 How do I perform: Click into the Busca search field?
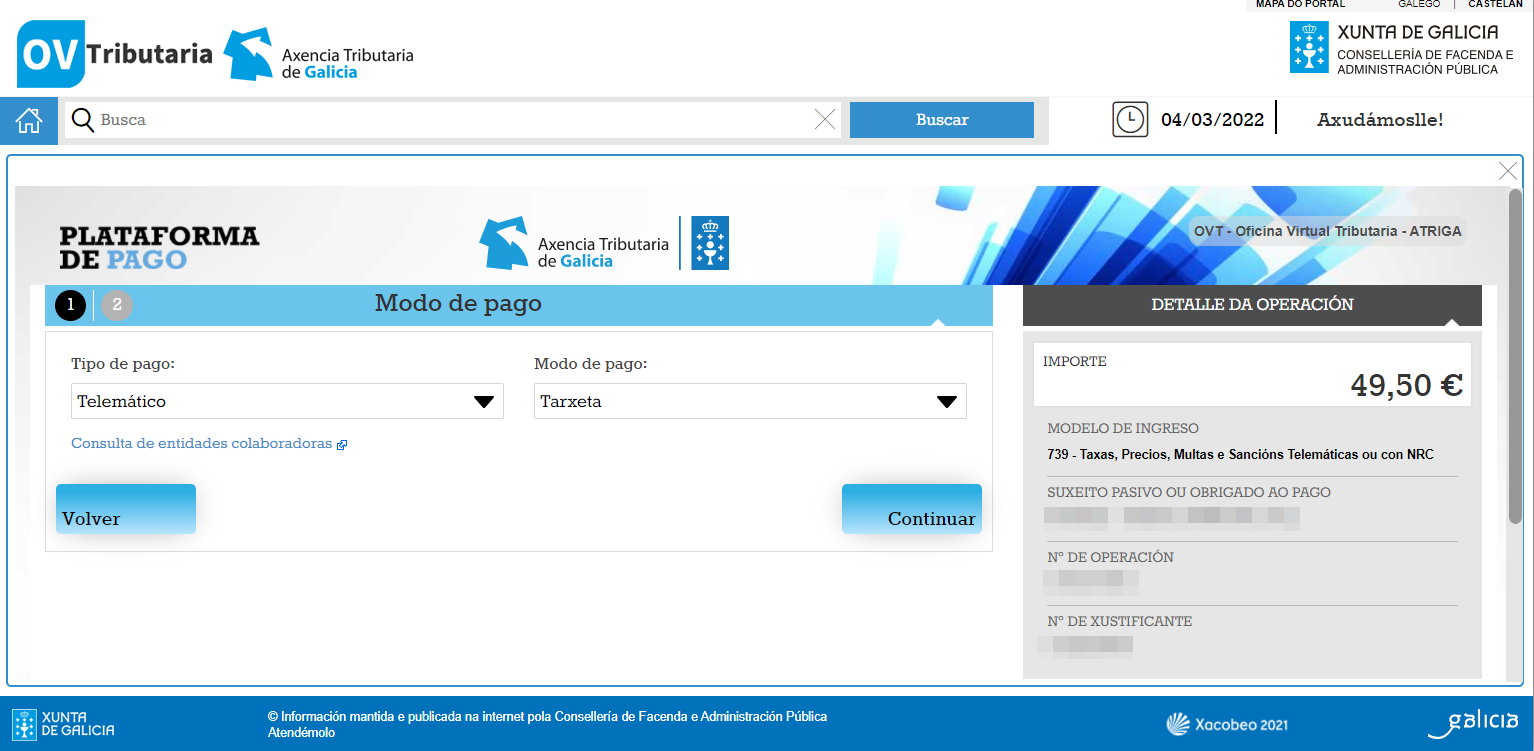point(450,120)
